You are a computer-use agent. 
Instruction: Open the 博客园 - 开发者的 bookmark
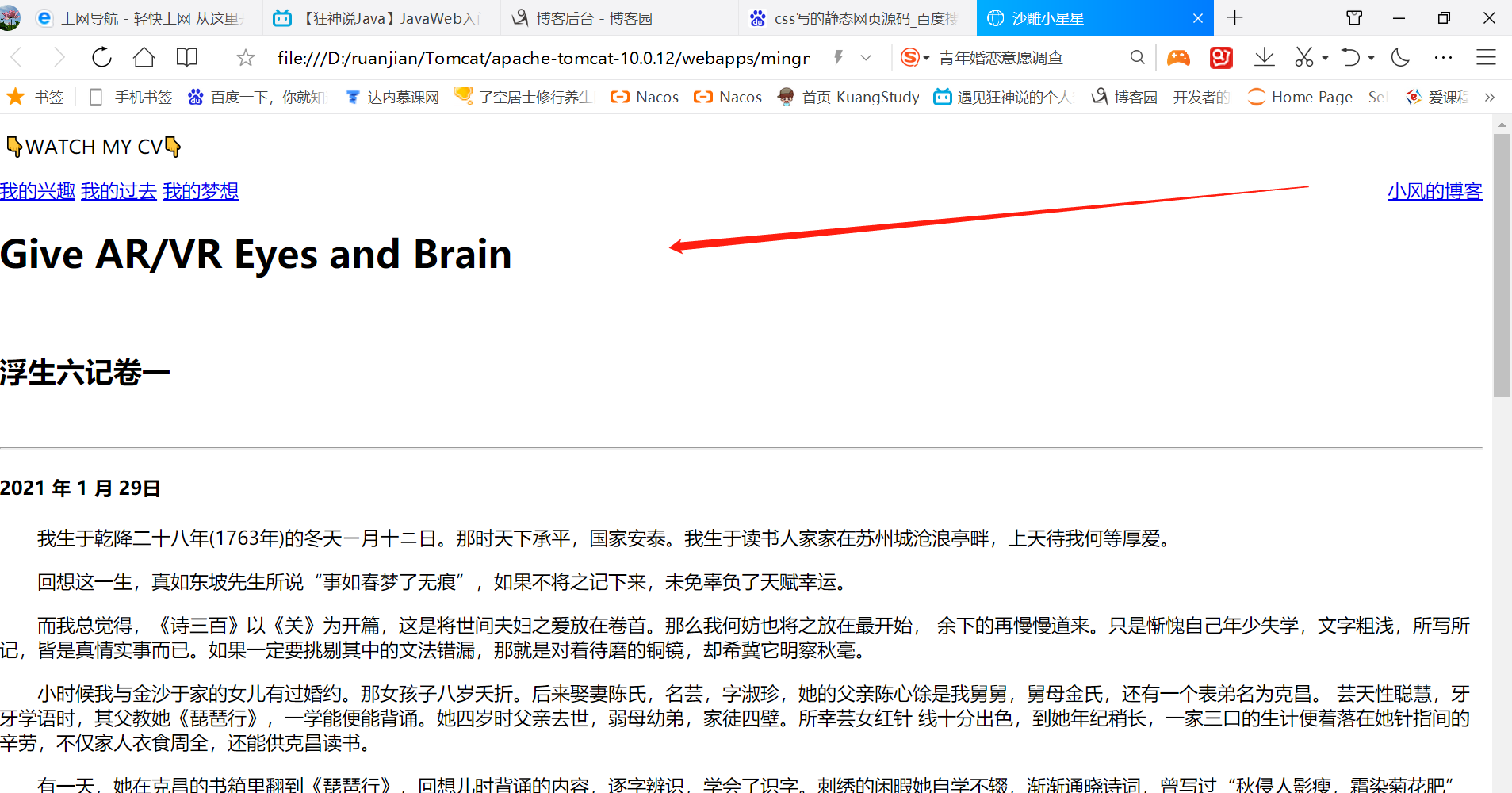click(1162, 97)
